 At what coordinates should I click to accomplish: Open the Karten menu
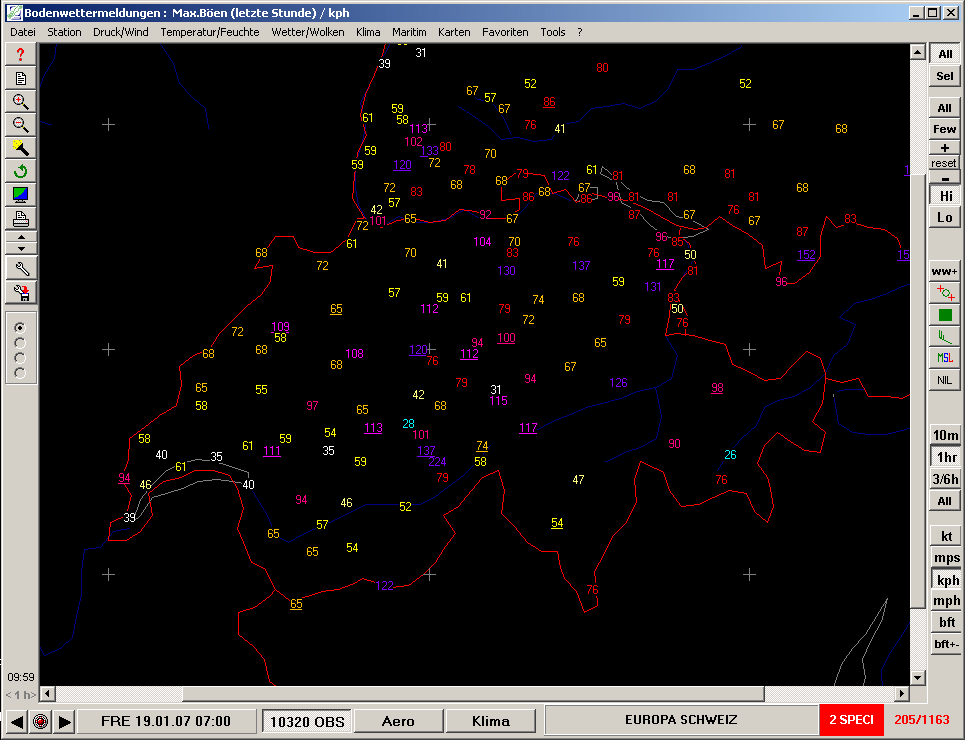click(x=454, y=32)
